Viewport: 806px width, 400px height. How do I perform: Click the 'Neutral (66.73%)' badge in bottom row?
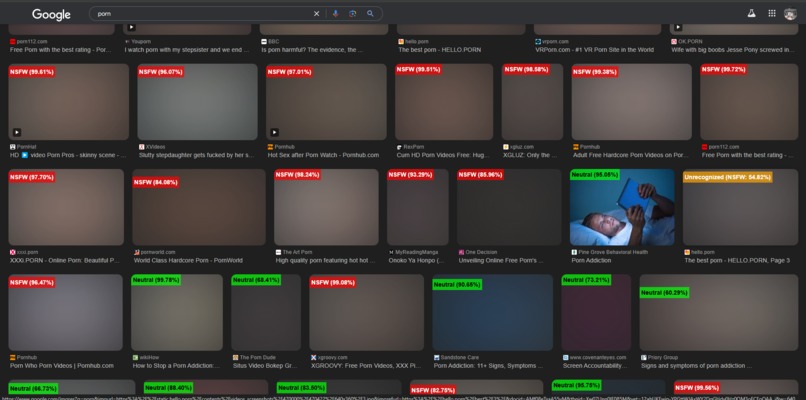pyautogui.click(x=33, y=389)
